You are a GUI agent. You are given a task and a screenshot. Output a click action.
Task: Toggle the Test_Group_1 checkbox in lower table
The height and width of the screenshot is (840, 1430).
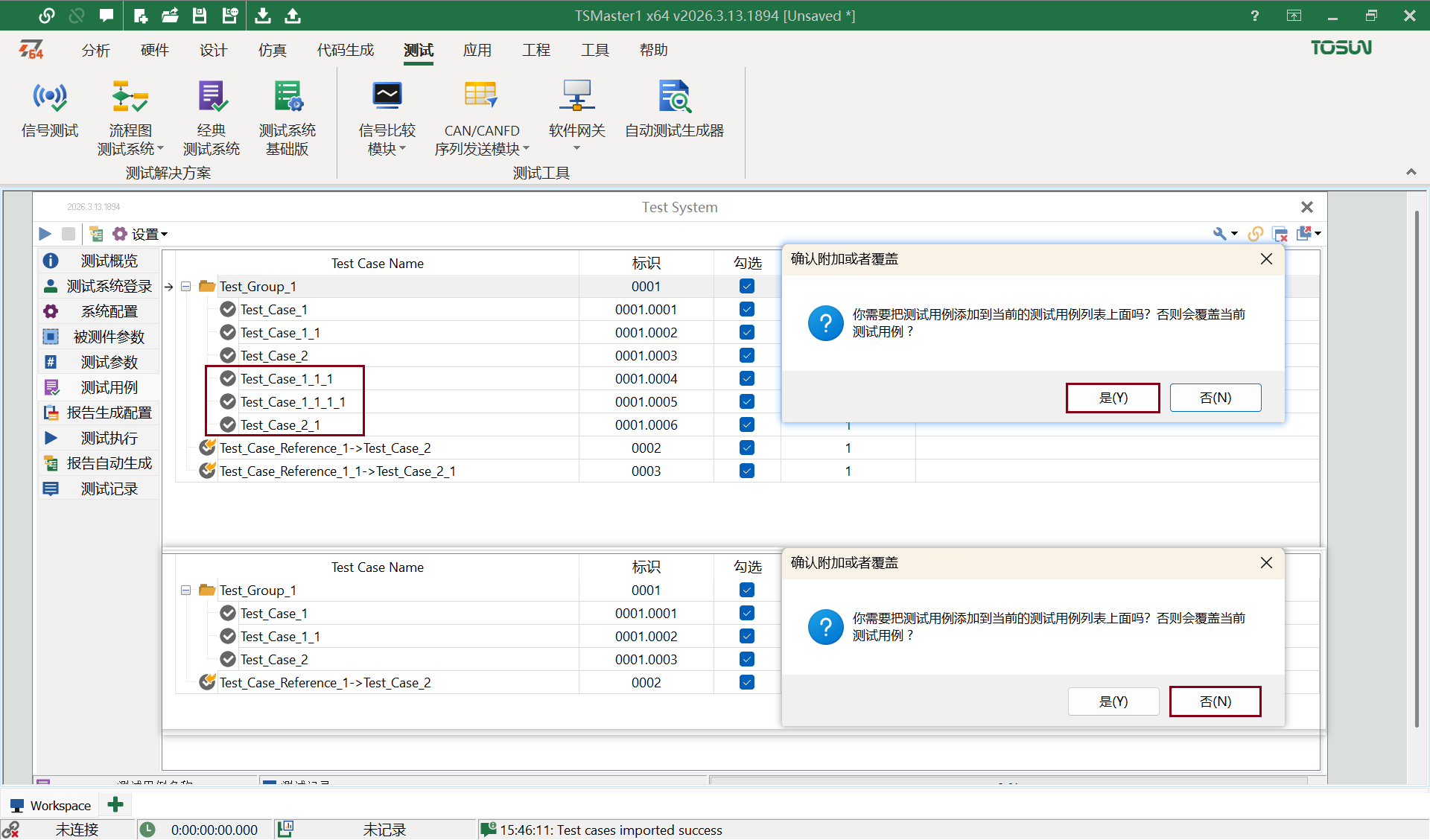pyautogui.click(x=746, y=589)
